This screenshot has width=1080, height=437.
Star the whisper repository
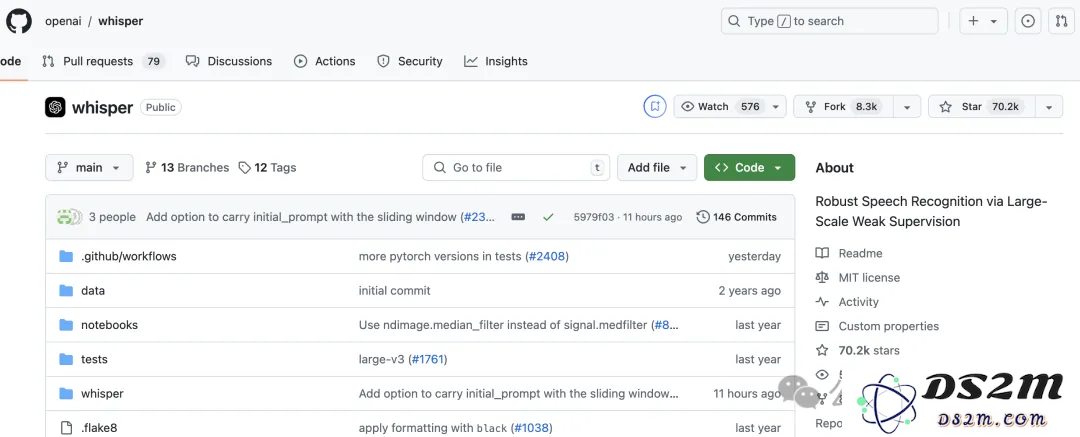pos(982,107)
